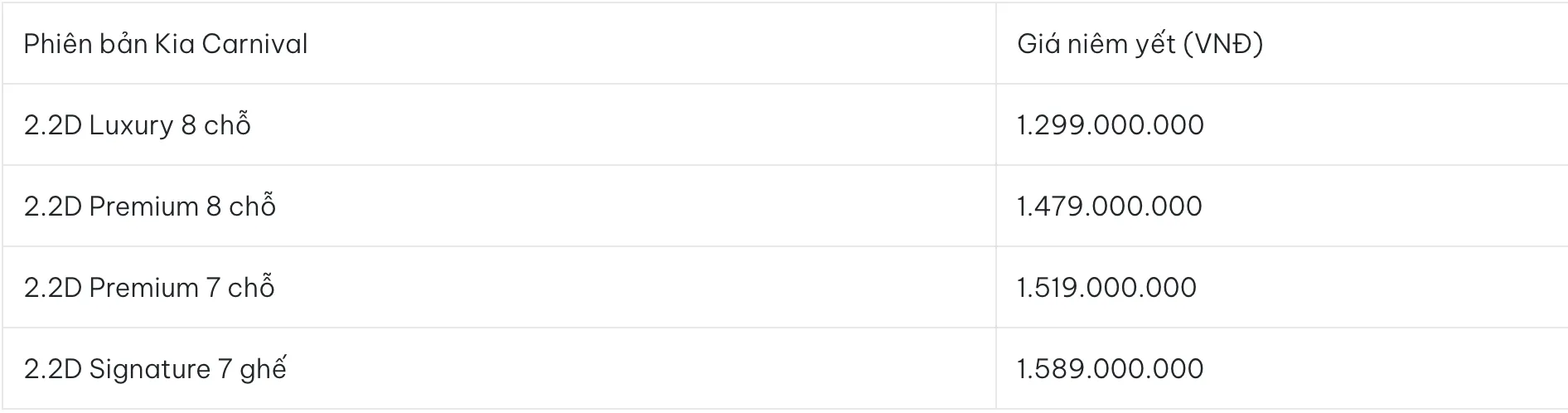Viewport: 1568px width, 413px height.
Task: Click the word "Luxury" in the table
Action: (131, 125)
